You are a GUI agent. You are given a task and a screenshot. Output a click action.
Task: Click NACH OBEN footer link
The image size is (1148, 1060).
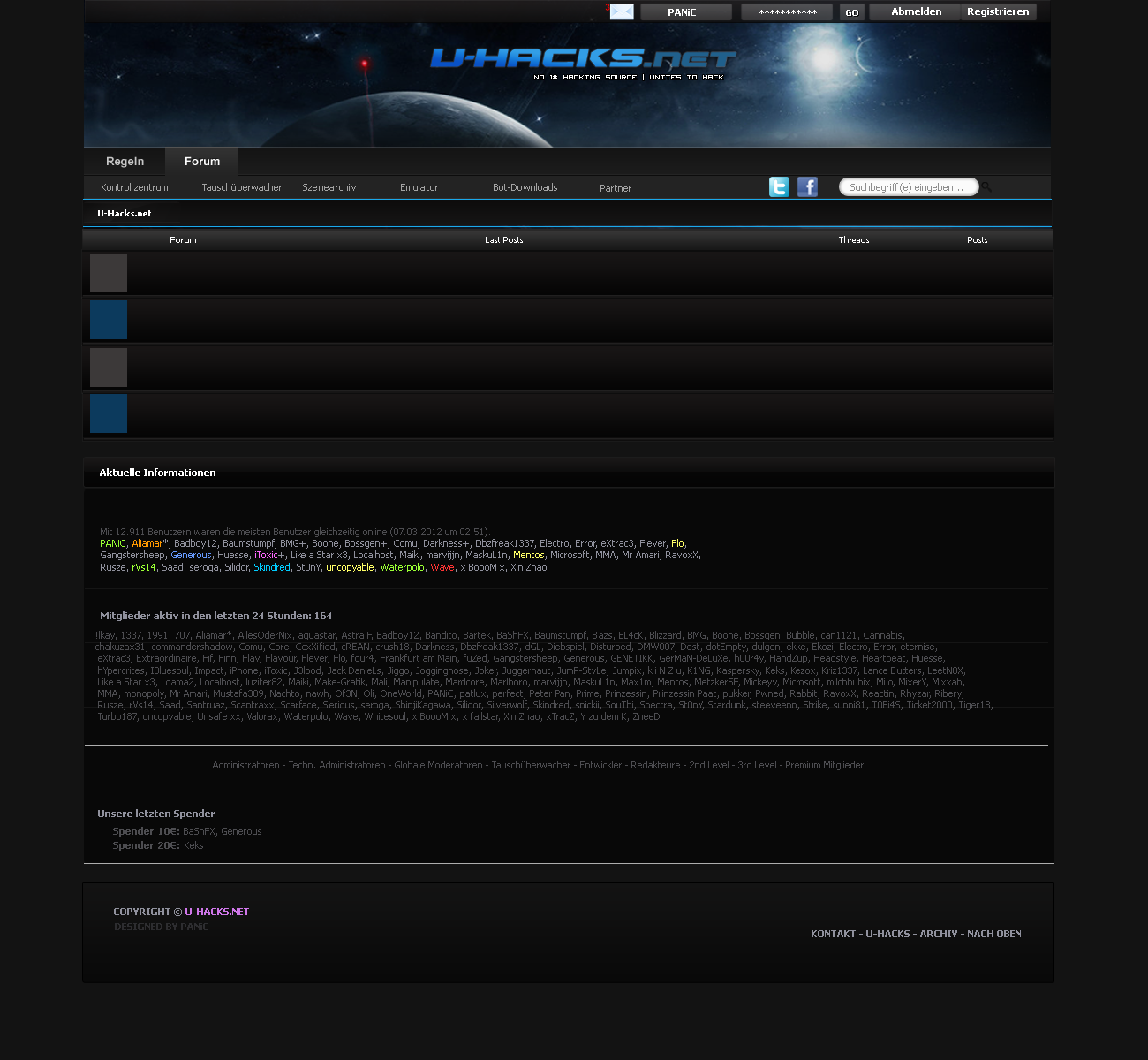tap(994, 934)
